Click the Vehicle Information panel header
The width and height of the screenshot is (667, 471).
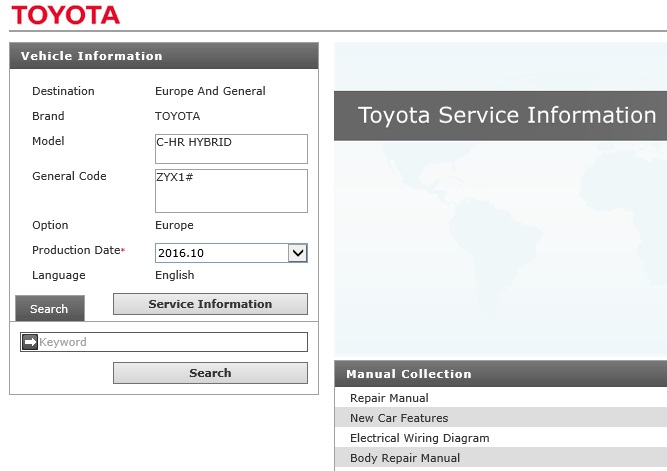[164, 56]
